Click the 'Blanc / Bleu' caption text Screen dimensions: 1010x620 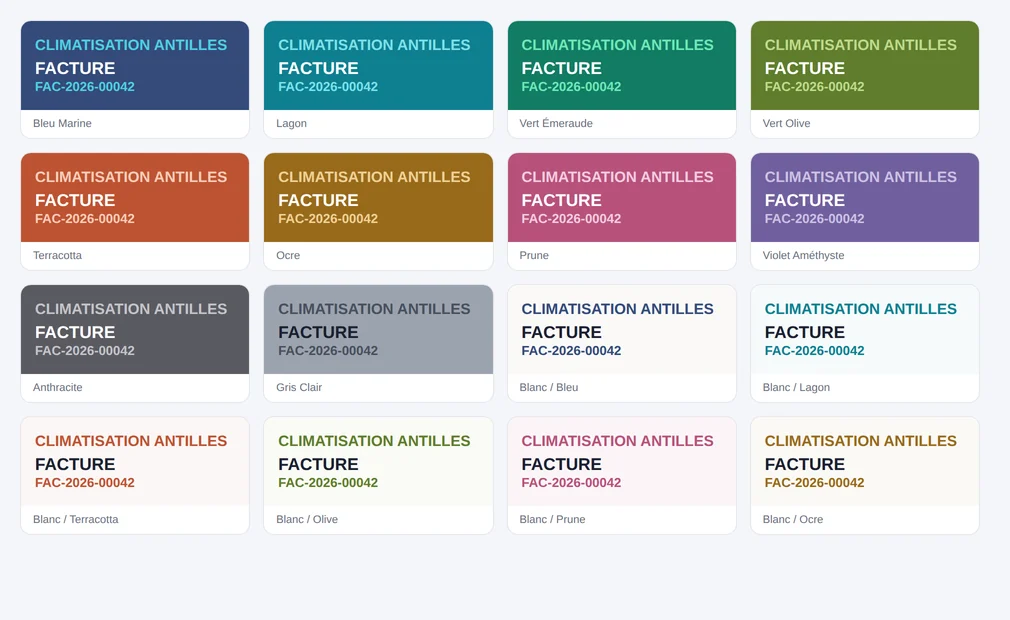pos(549,388)
